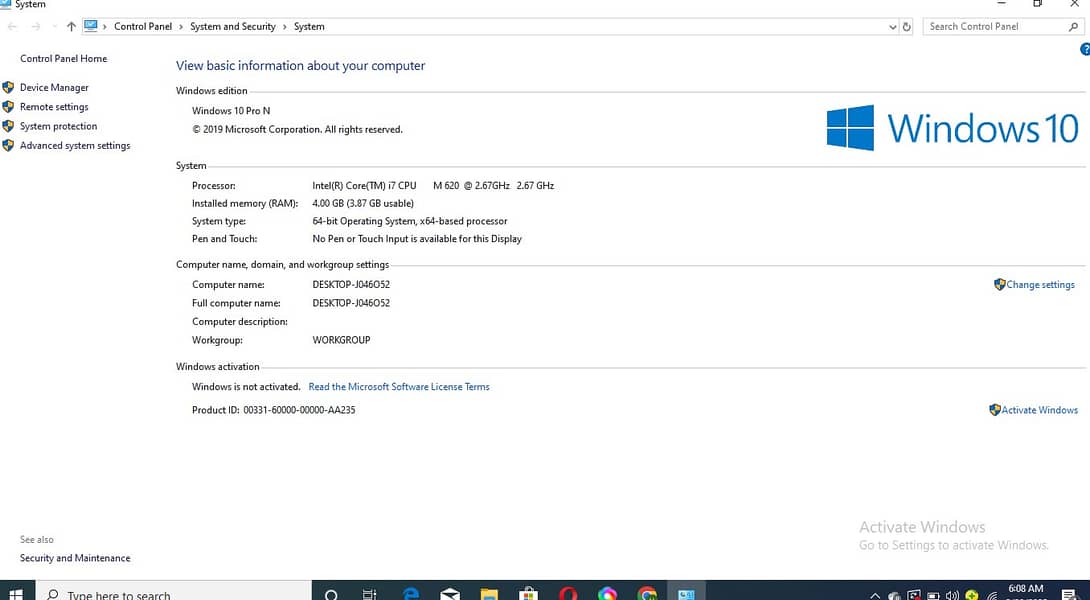Click the computer icon in the address bar
The image size is (1090, 600).
tap(90, 26)
